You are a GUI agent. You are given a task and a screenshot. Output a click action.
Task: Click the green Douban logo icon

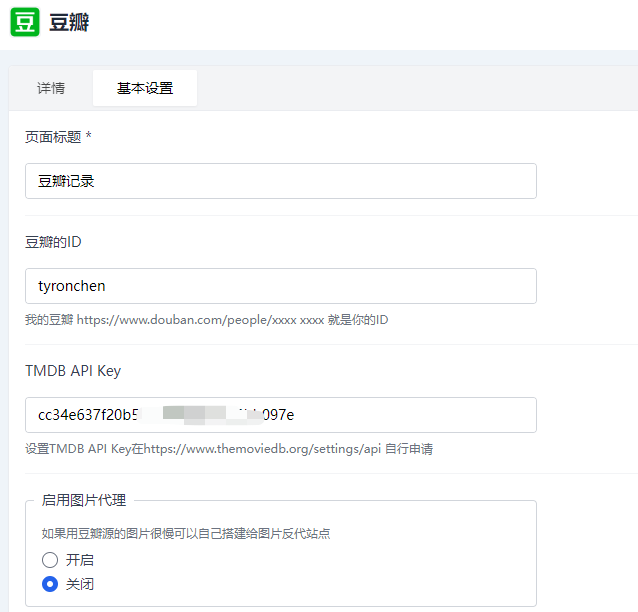tap(25, 22)
